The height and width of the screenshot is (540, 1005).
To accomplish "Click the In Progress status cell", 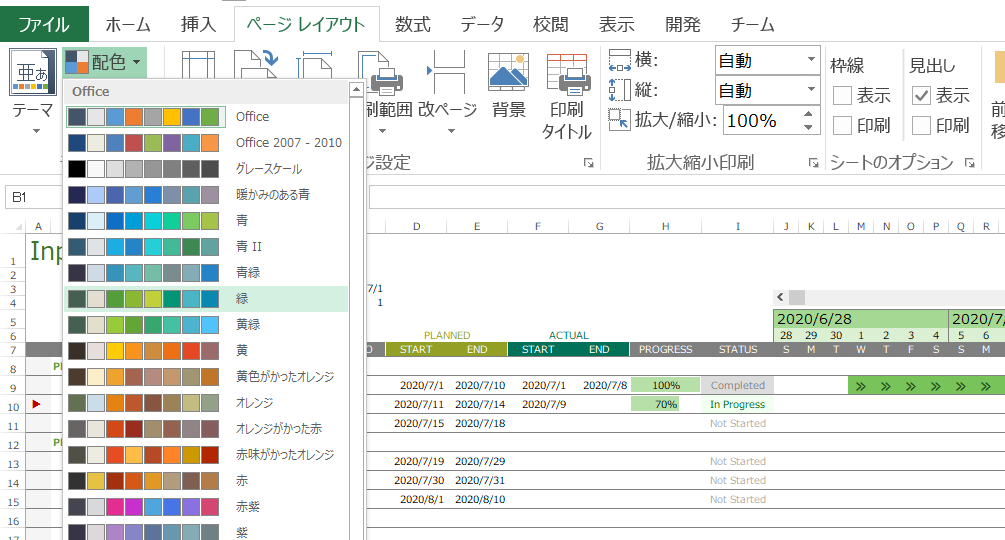I will click(738, 404).
